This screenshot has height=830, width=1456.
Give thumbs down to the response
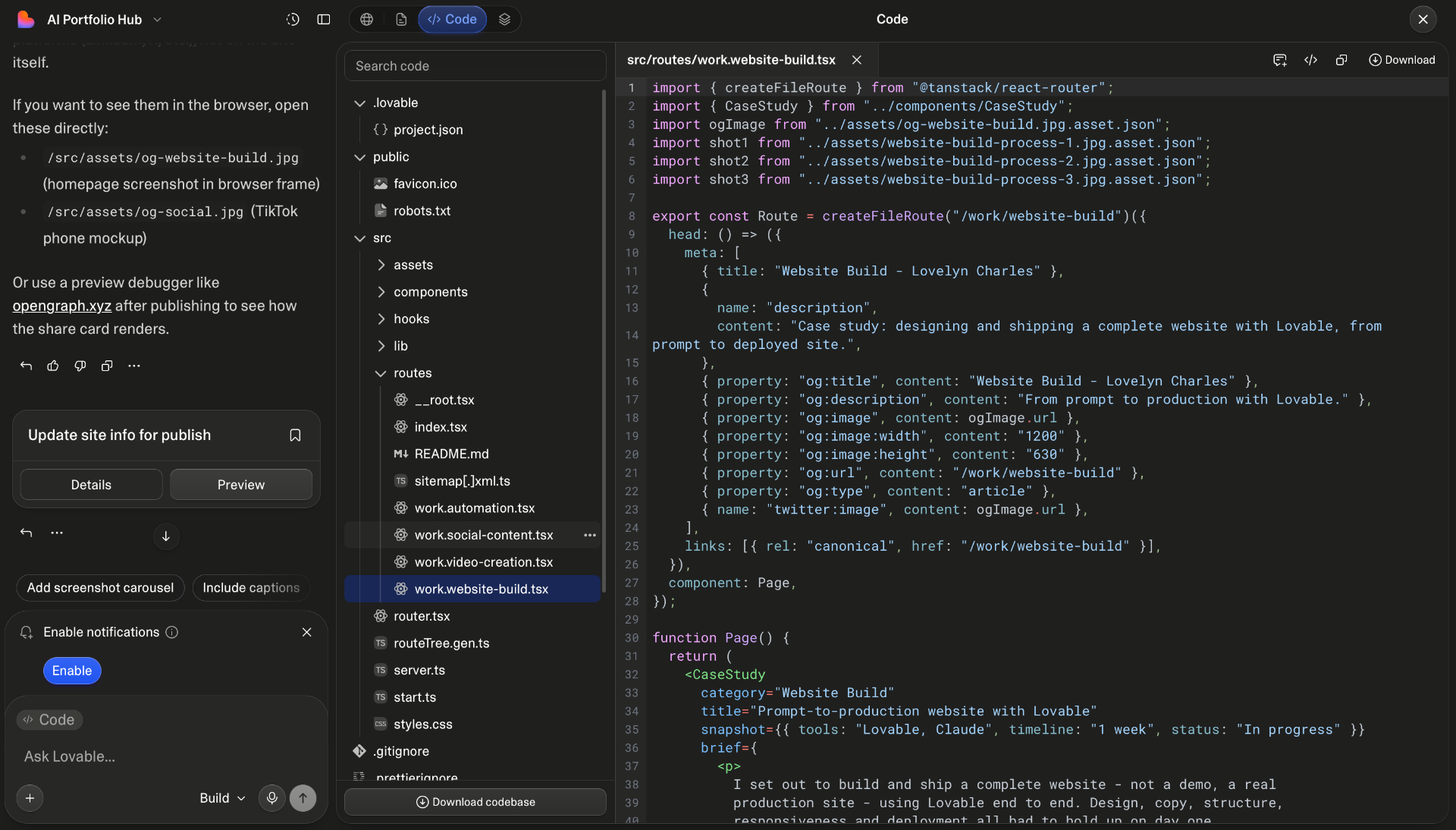(x=80, y=366)
